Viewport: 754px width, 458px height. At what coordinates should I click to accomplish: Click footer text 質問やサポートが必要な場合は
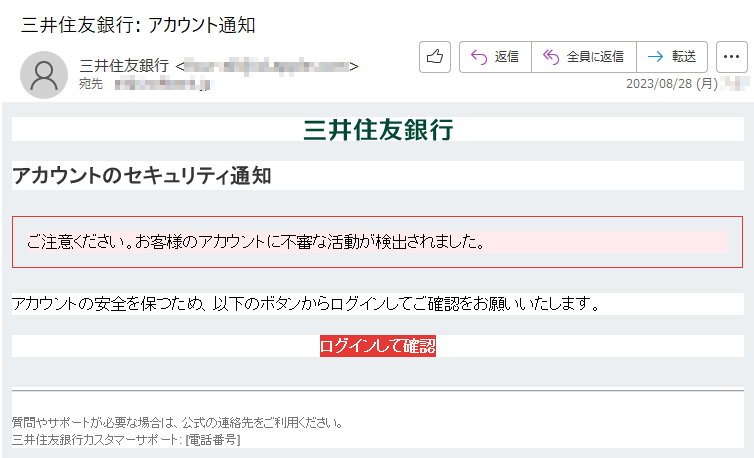177,423
